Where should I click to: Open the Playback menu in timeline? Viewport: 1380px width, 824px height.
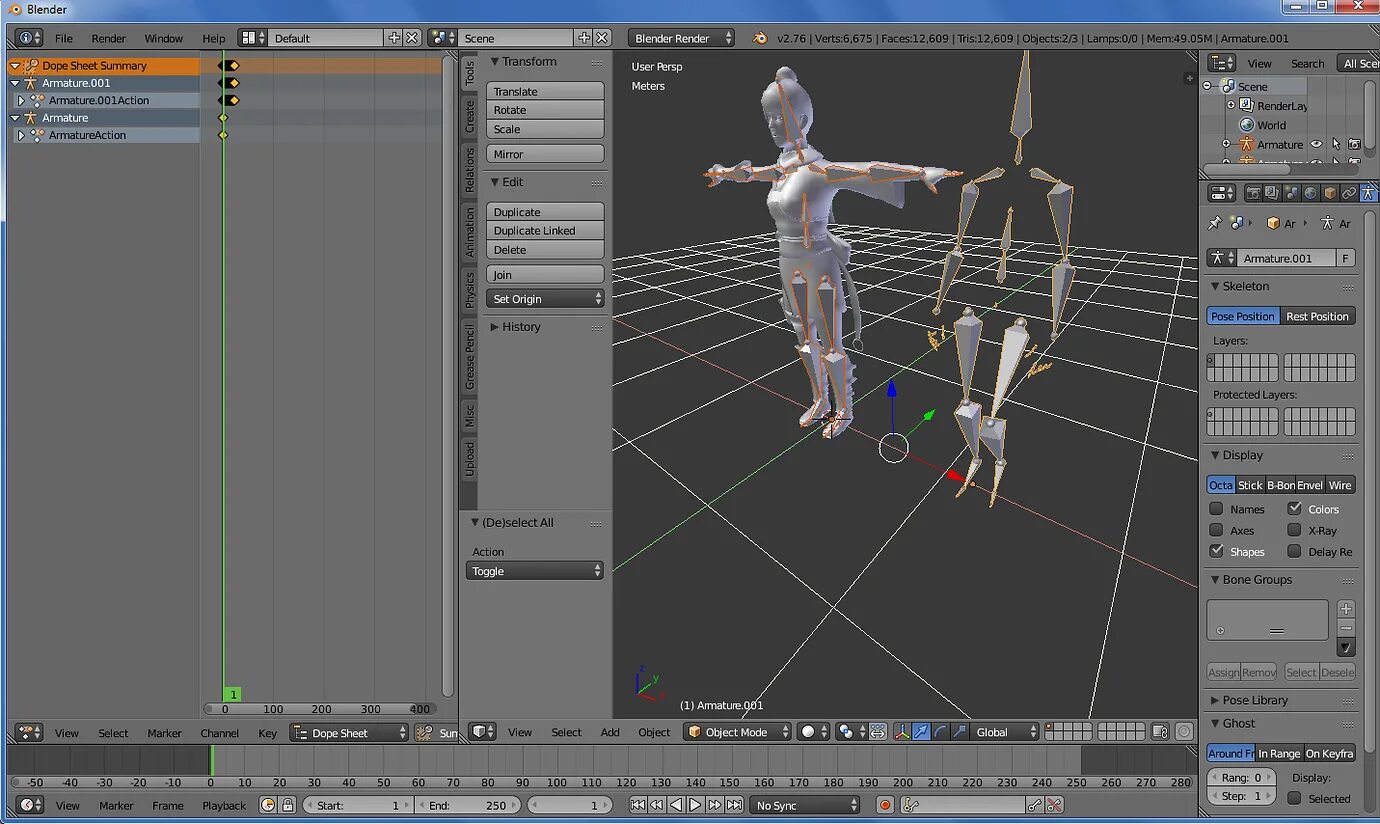[224, 805]
